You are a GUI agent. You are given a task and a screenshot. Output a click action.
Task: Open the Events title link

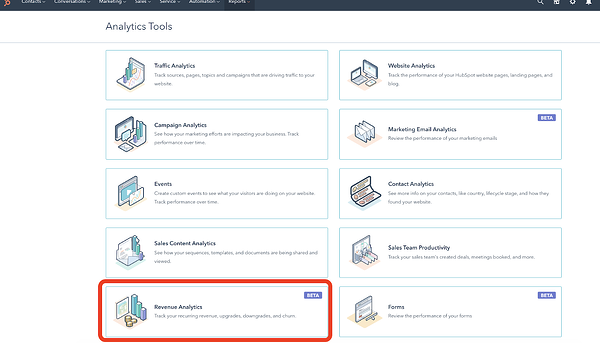pos(163,184)
